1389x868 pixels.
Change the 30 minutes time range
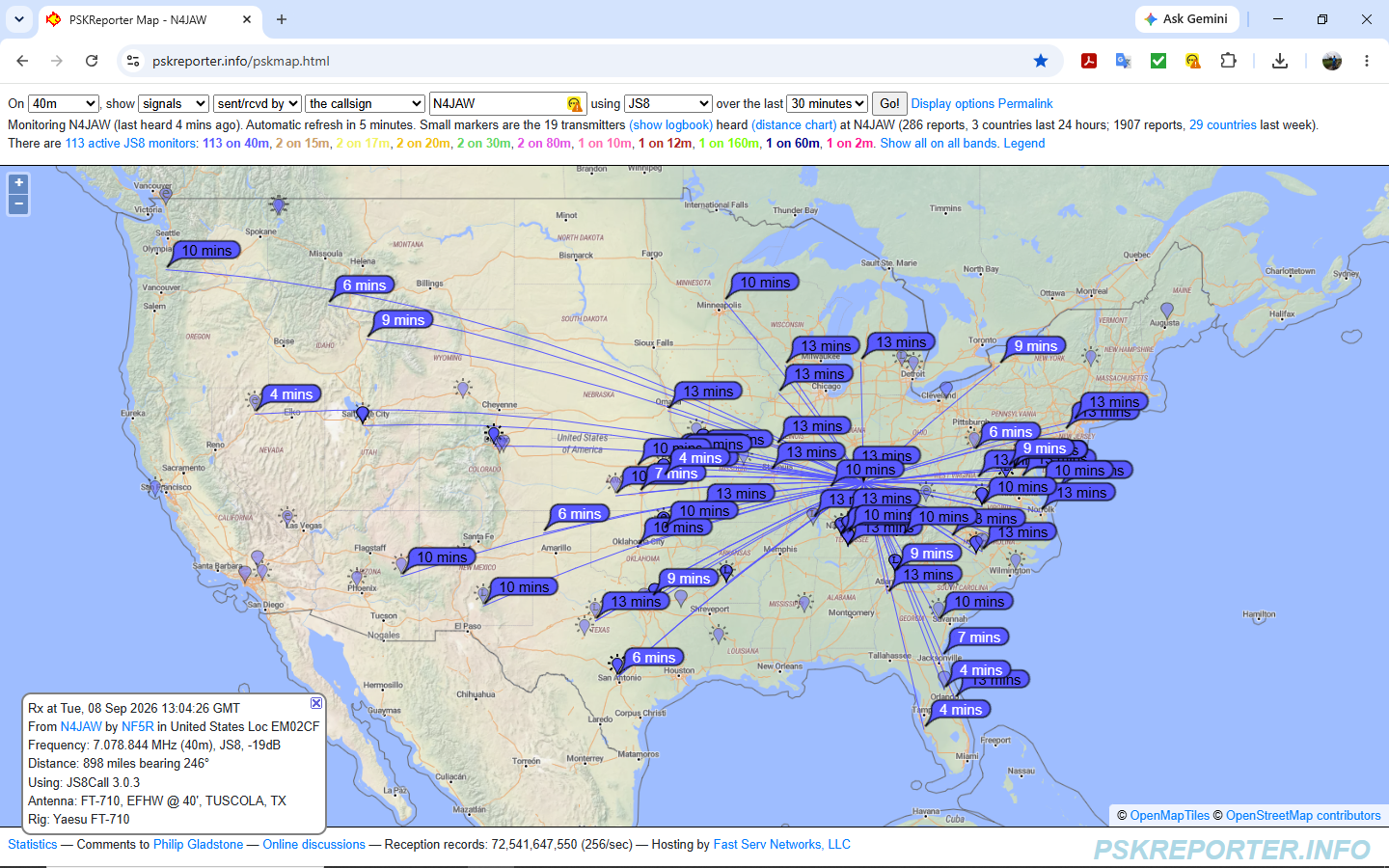point(828,103)
